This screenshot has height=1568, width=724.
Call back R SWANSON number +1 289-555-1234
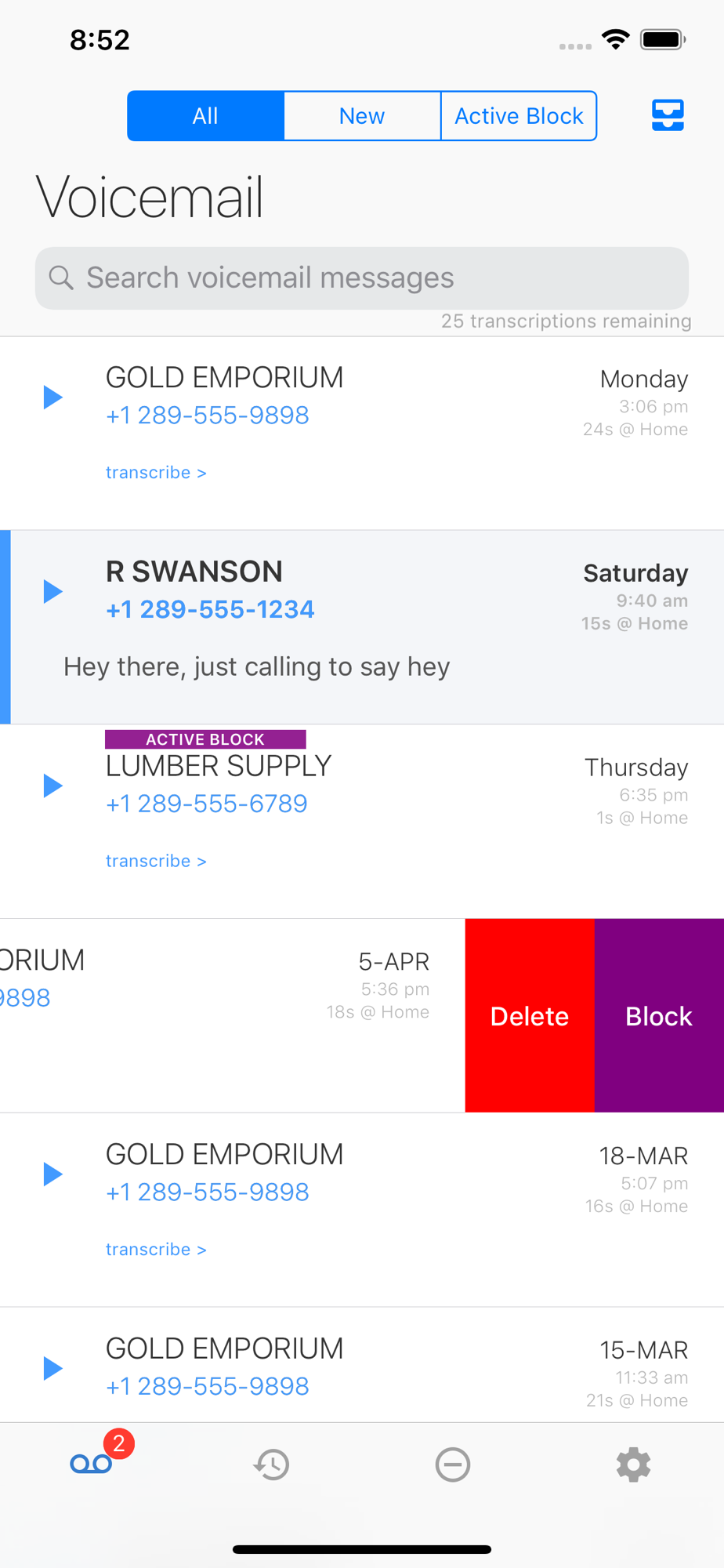point(210,609)
